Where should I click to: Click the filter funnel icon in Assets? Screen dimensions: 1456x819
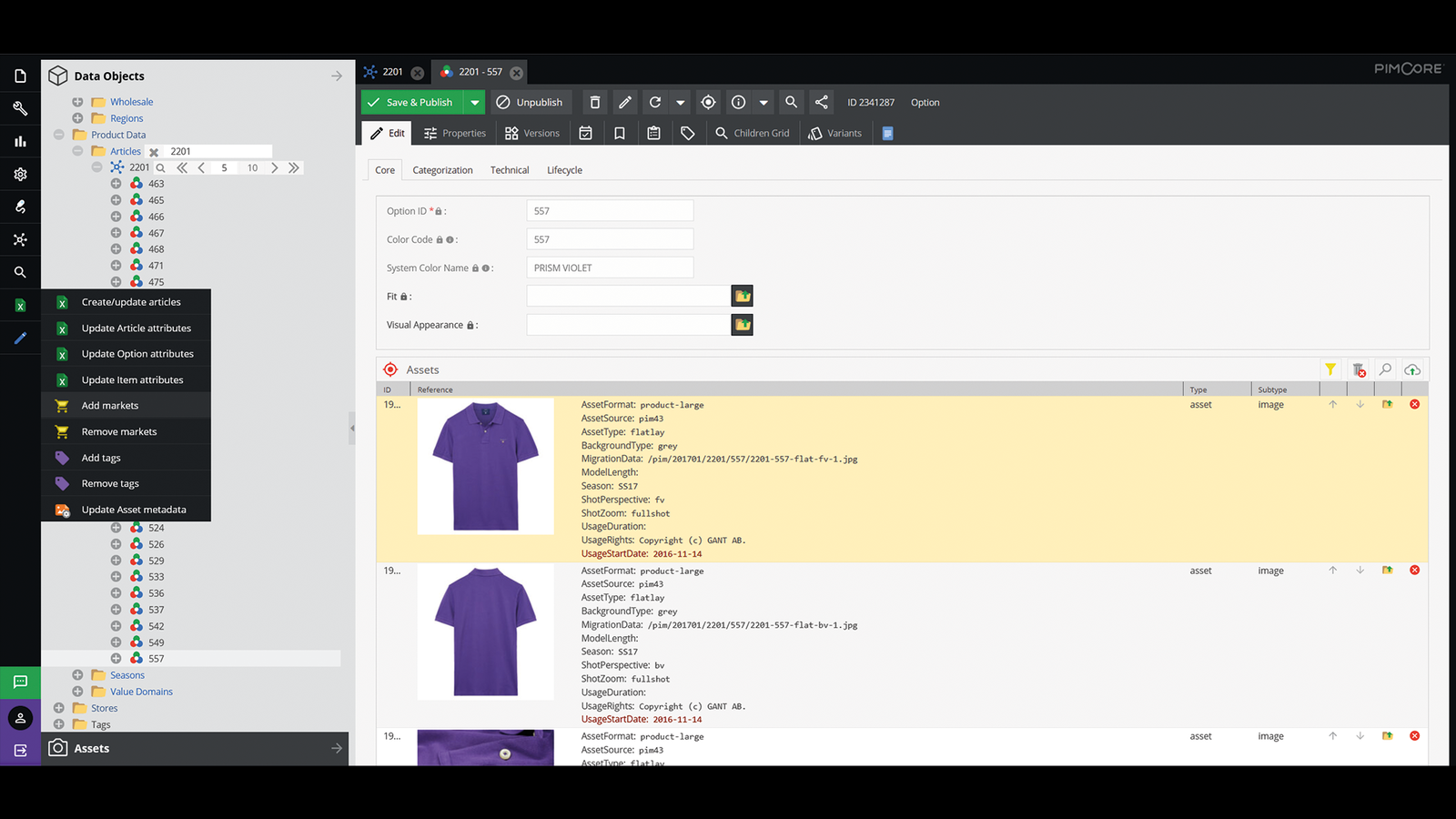pos(1330,369)
